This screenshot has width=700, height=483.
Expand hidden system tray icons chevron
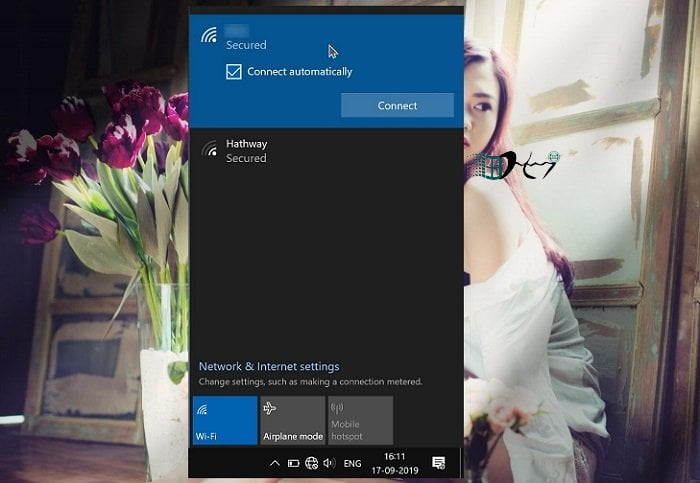coord(275,464)
